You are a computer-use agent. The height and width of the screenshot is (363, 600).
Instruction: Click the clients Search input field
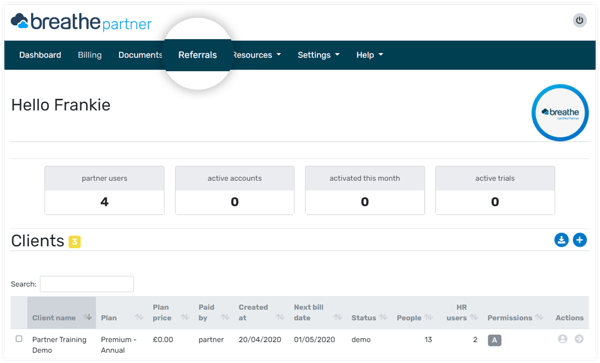87,284
